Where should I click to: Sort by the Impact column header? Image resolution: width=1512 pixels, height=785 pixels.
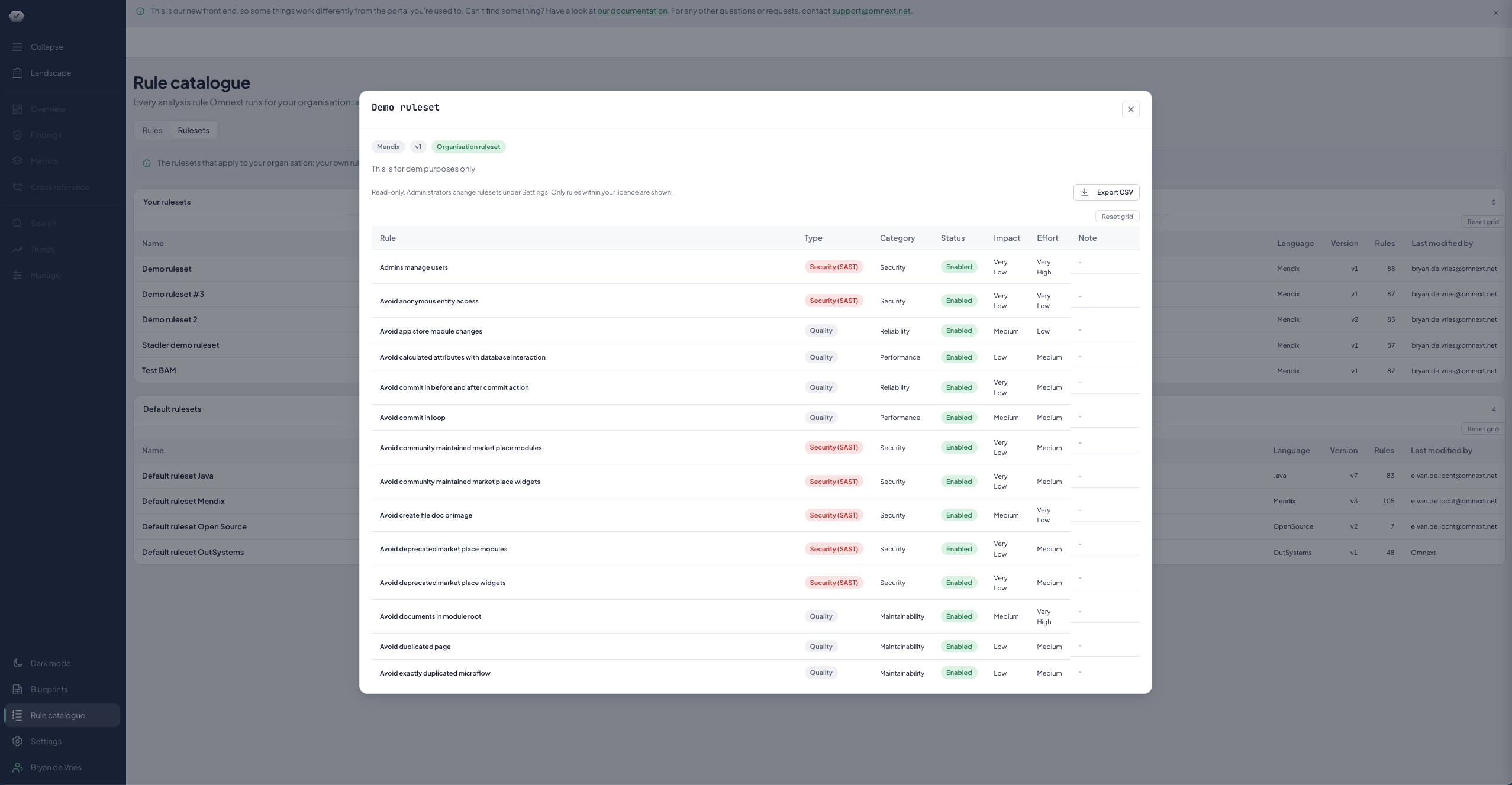click(1007, 238)
